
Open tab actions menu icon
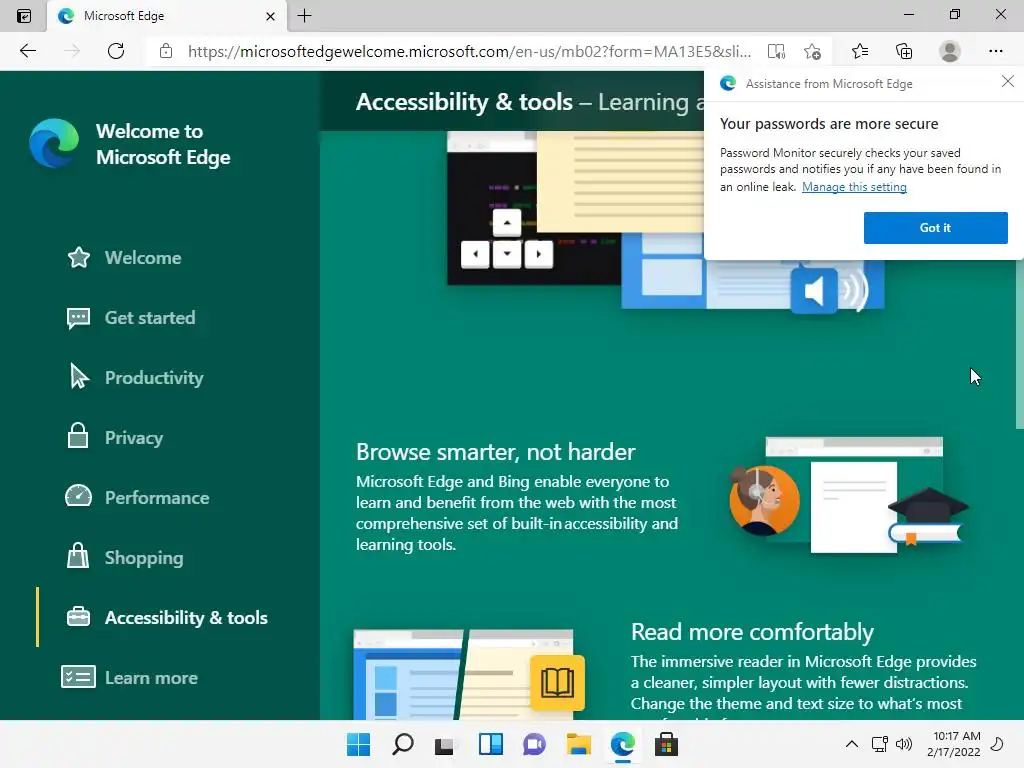[24, 16]
